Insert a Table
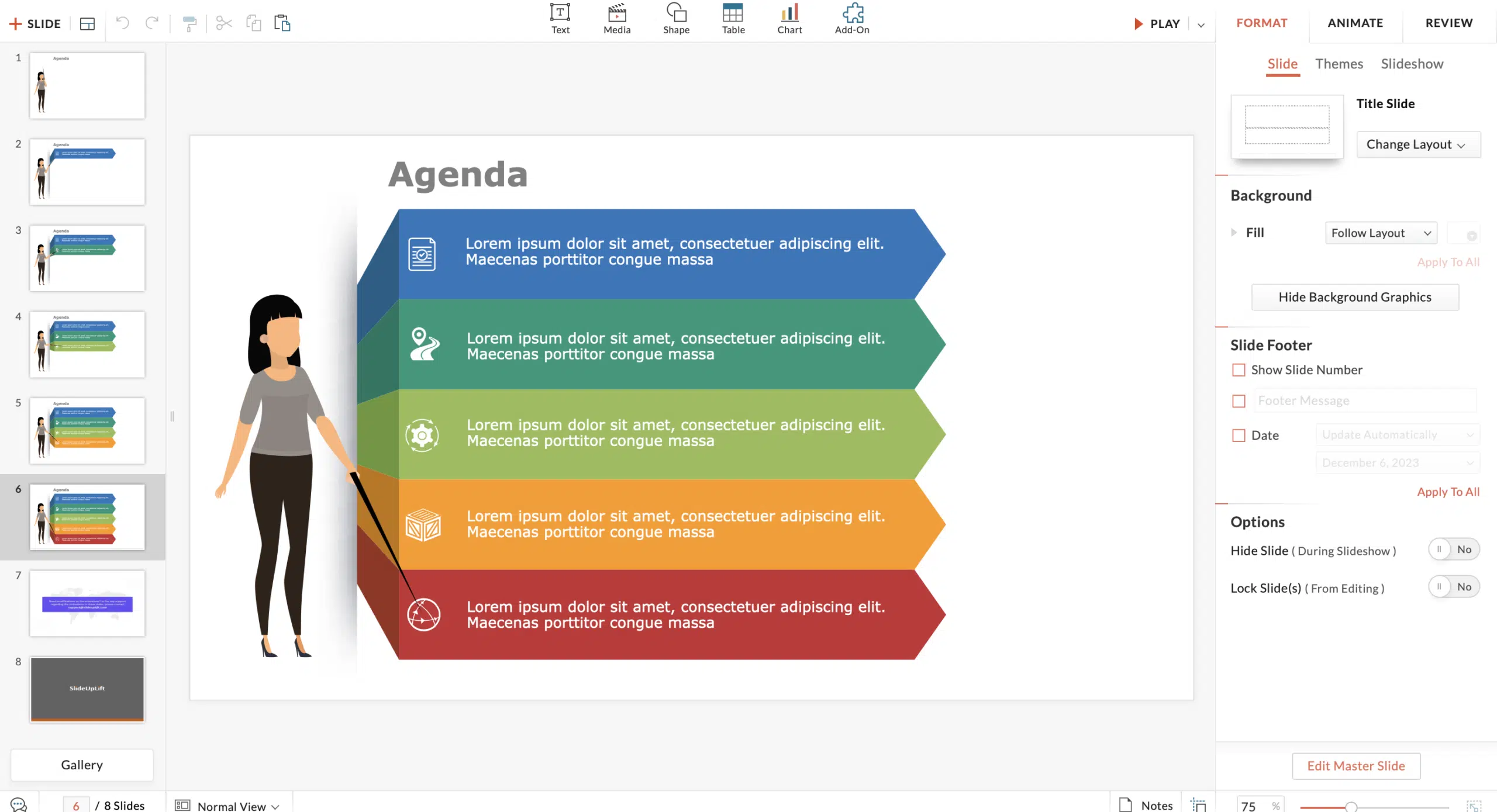Image resolution: width=1497 pixels, height=812 pixels. pos(733,19)
